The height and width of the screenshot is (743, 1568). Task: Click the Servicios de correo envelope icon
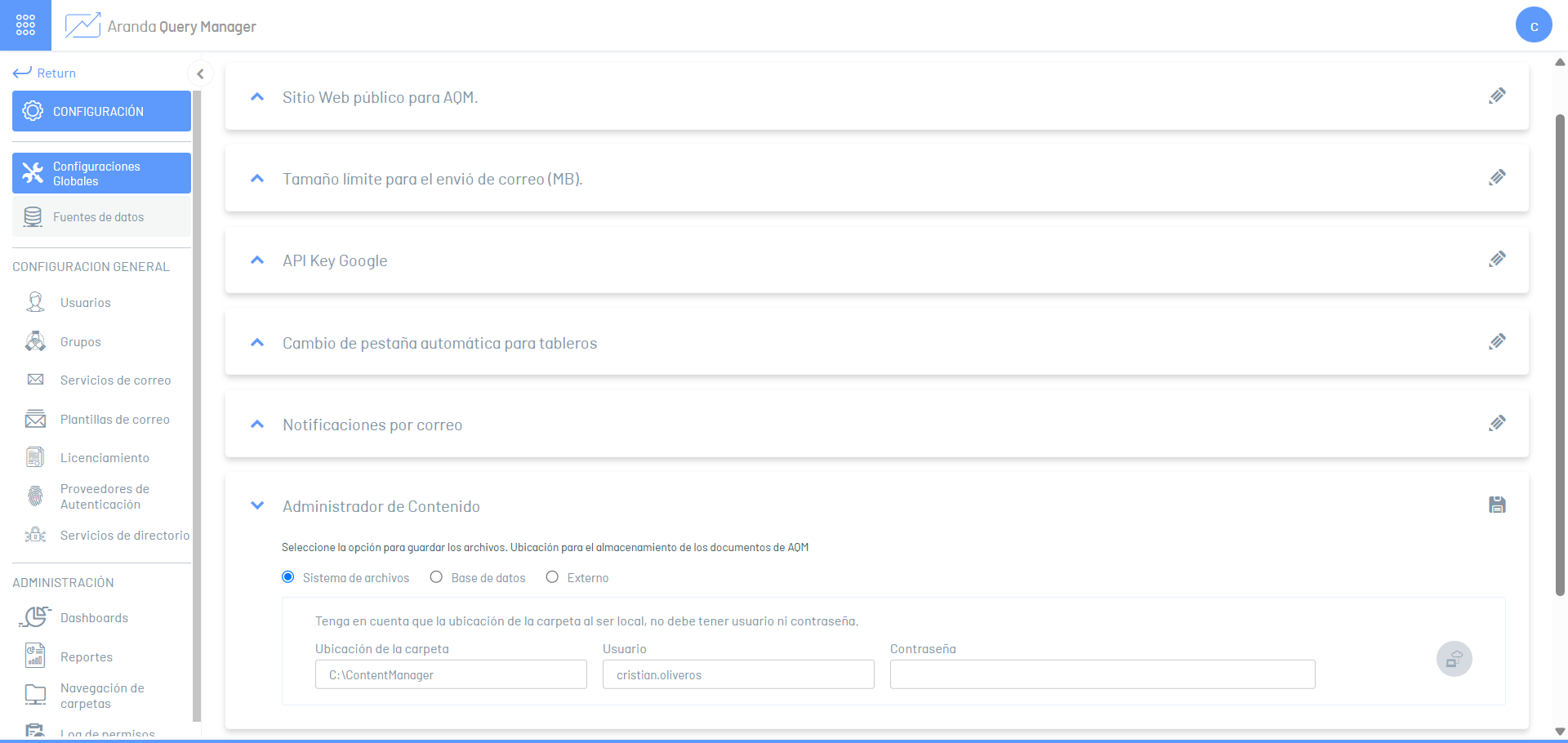[35, 380]
